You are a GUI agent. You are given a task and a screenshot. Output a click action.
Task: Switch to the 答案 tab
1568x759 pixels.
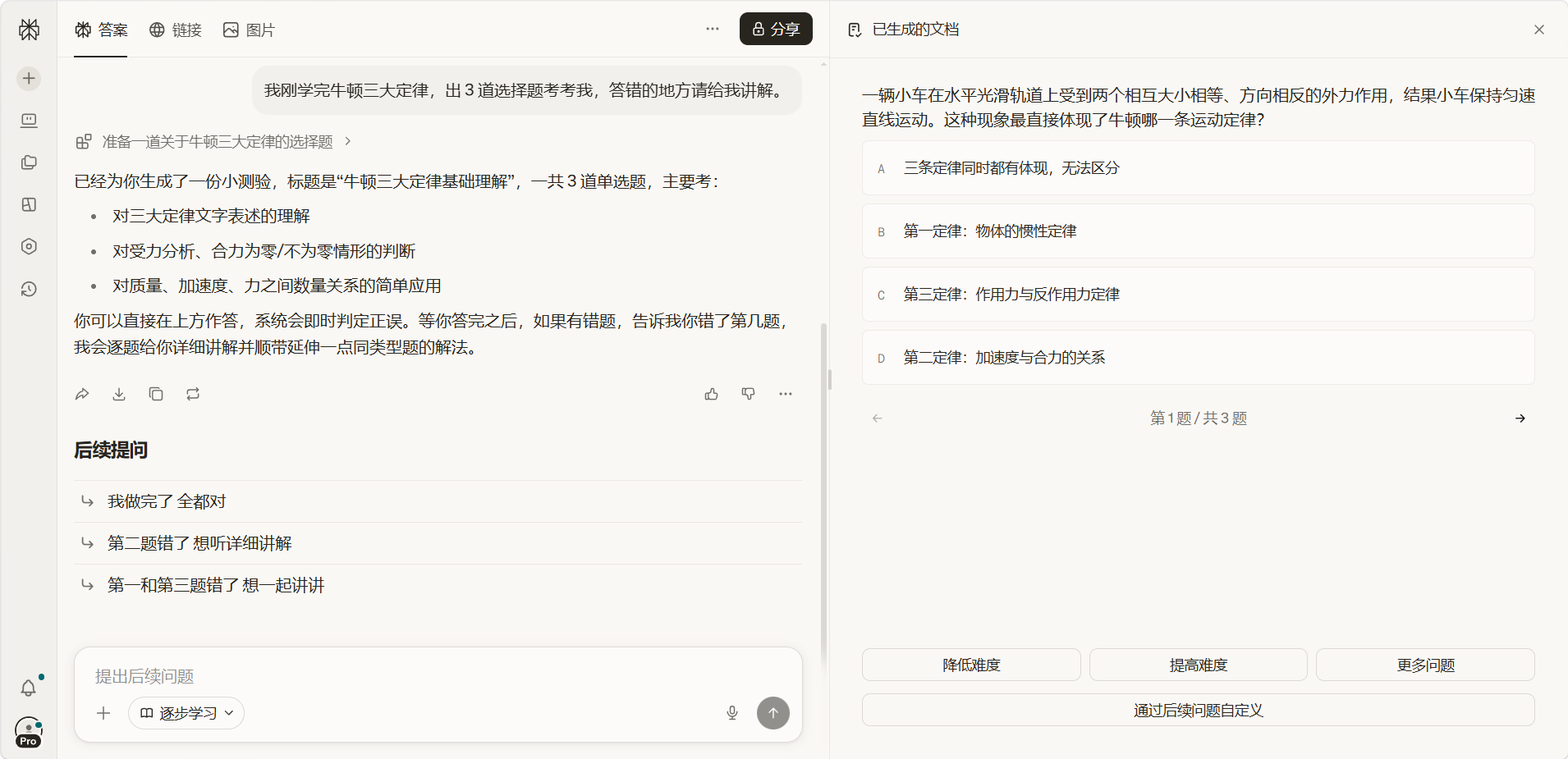tap(101, 30)
